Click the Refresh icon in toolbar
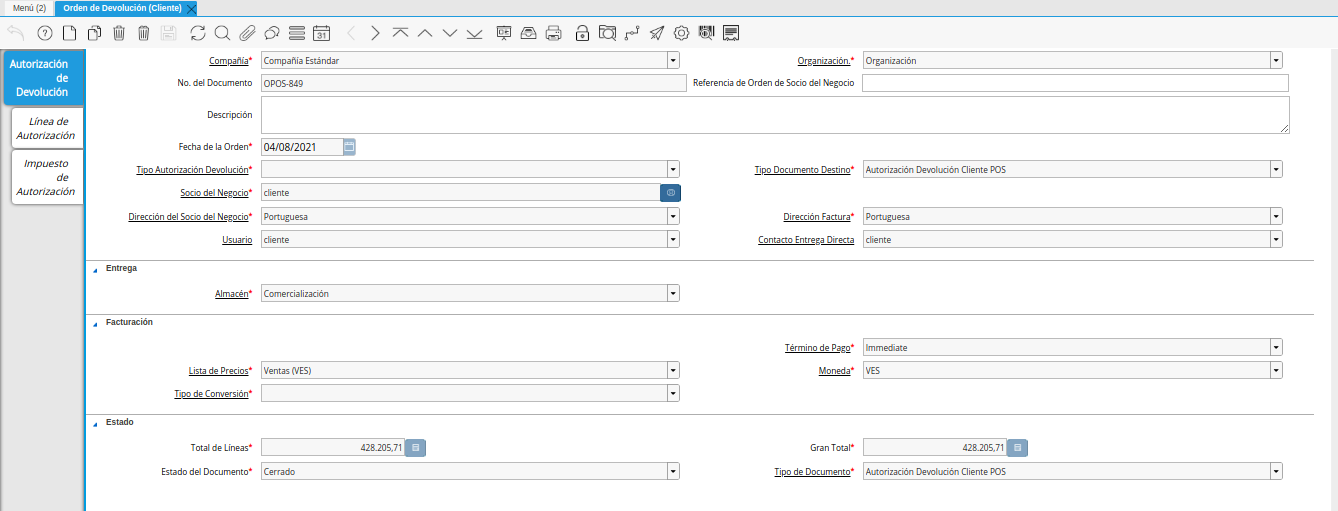Viewport: 1338px width, 511px height. tap(197, 33)
